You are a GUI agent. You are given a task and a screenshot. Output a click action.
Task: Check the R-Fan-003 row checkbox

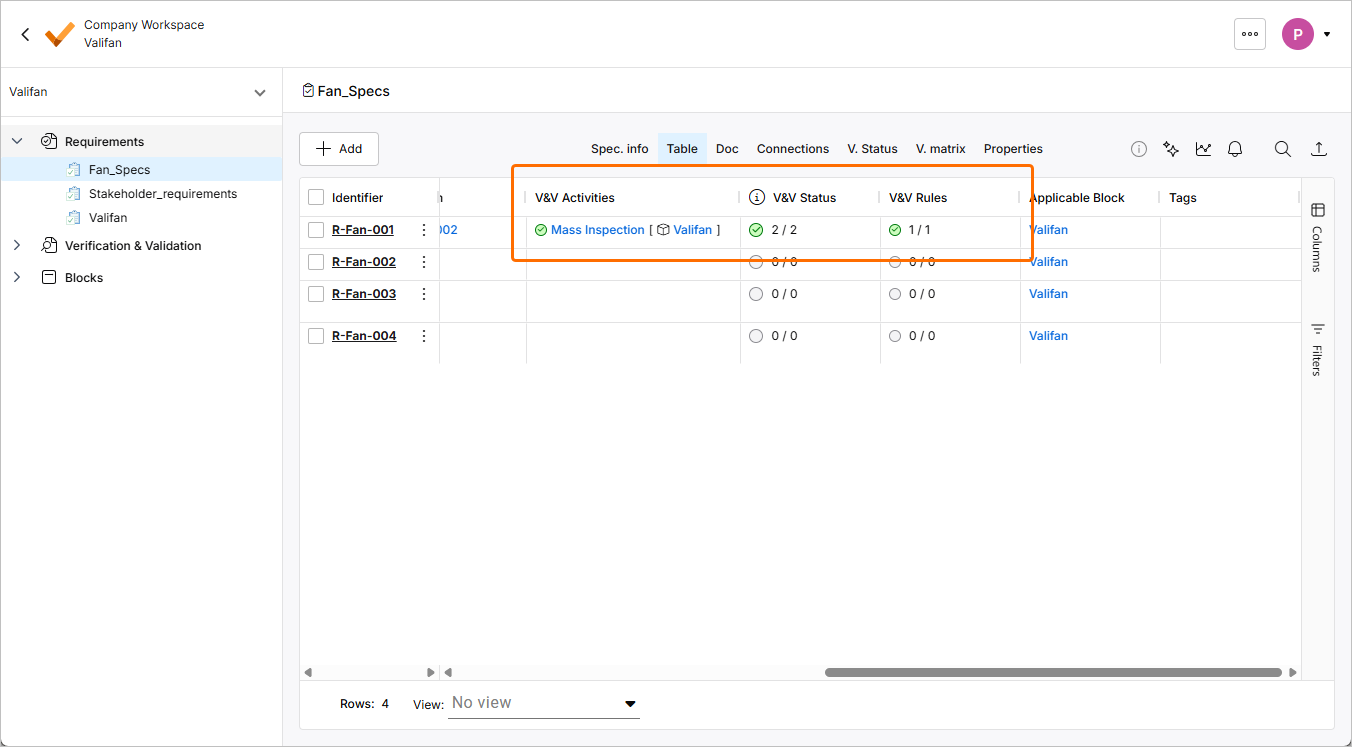click(316, 294)
